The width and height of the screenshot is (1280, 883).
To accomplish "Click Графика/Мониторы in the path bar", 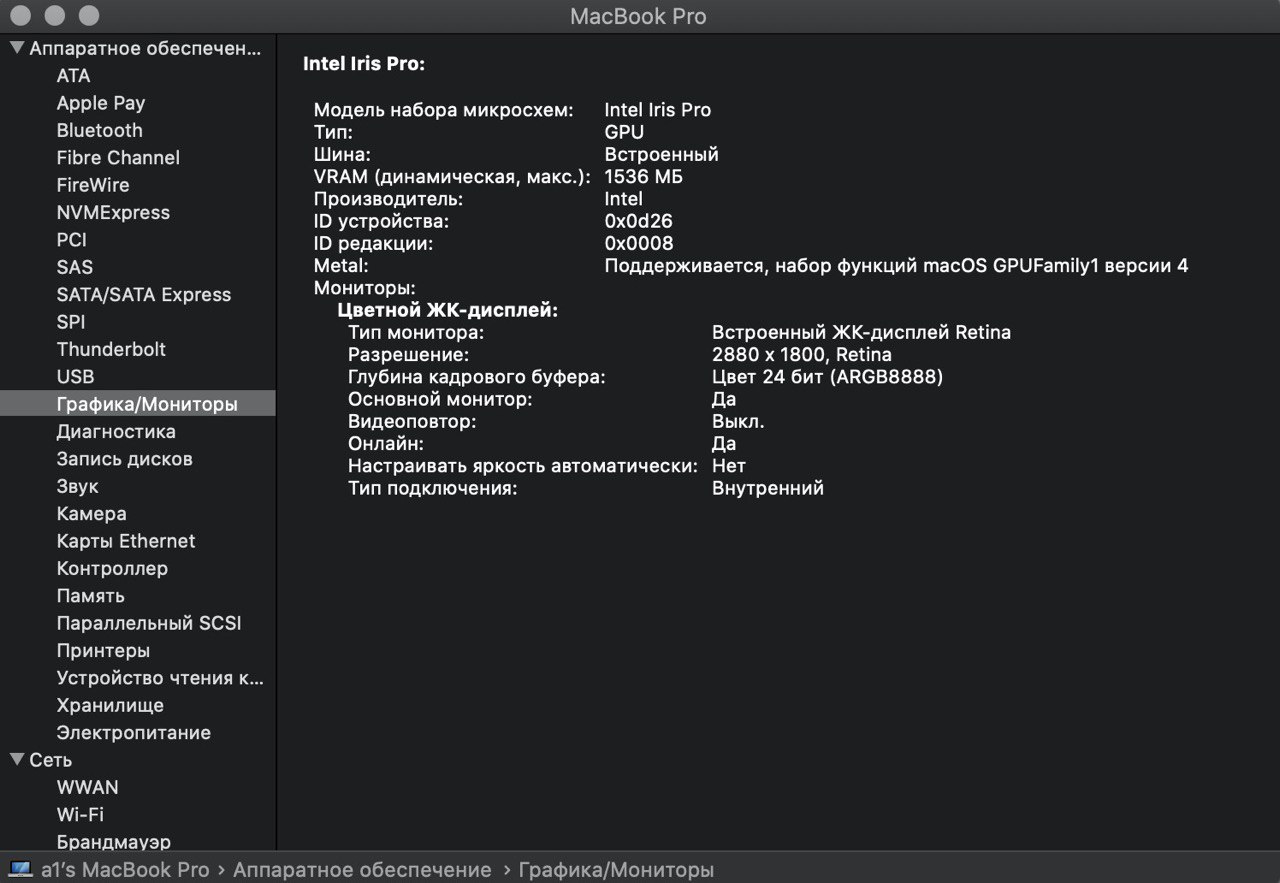I will click(616, 870).
